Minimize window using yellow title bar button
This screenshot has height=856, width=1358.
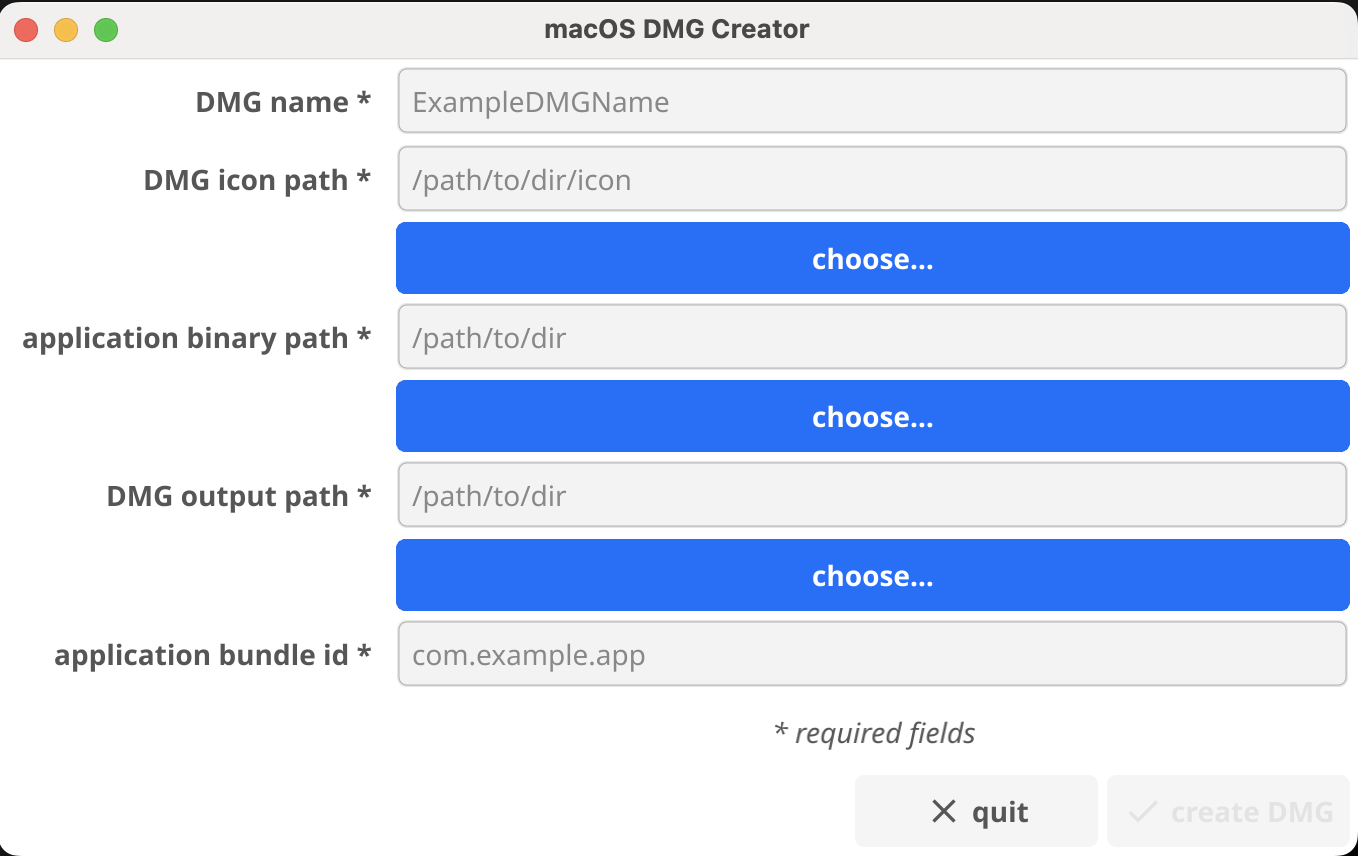tap(66, 30)
